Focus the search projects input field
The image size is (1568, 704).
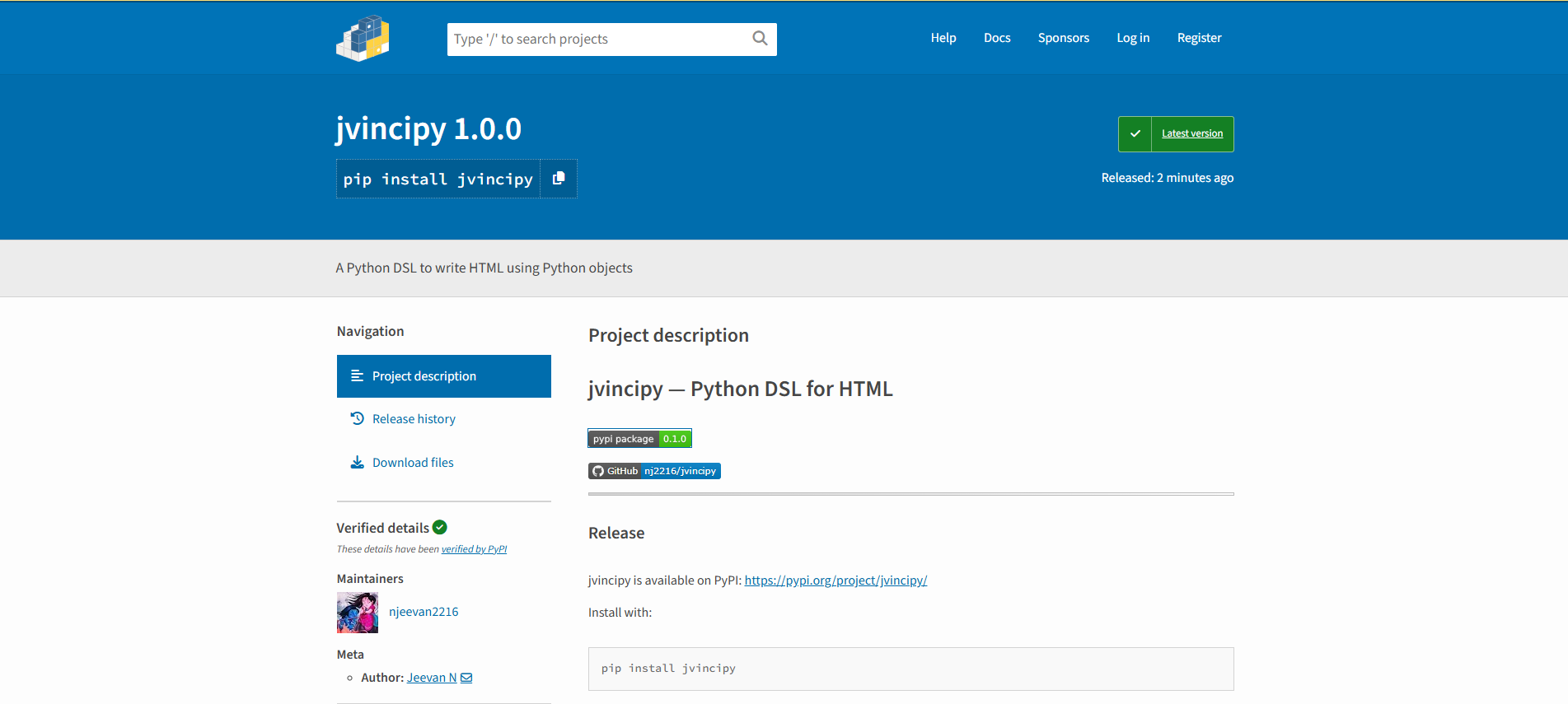(x=597, y=39)
